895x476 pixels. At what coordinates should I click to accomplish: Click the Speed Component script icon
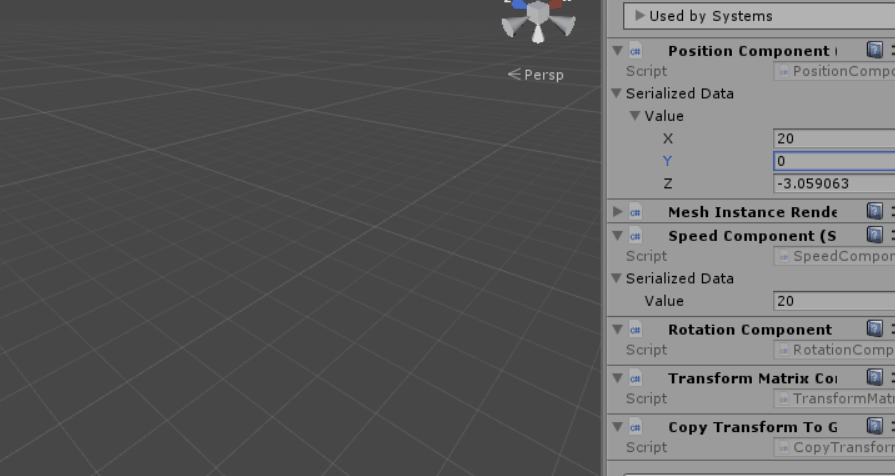point(635,236)
